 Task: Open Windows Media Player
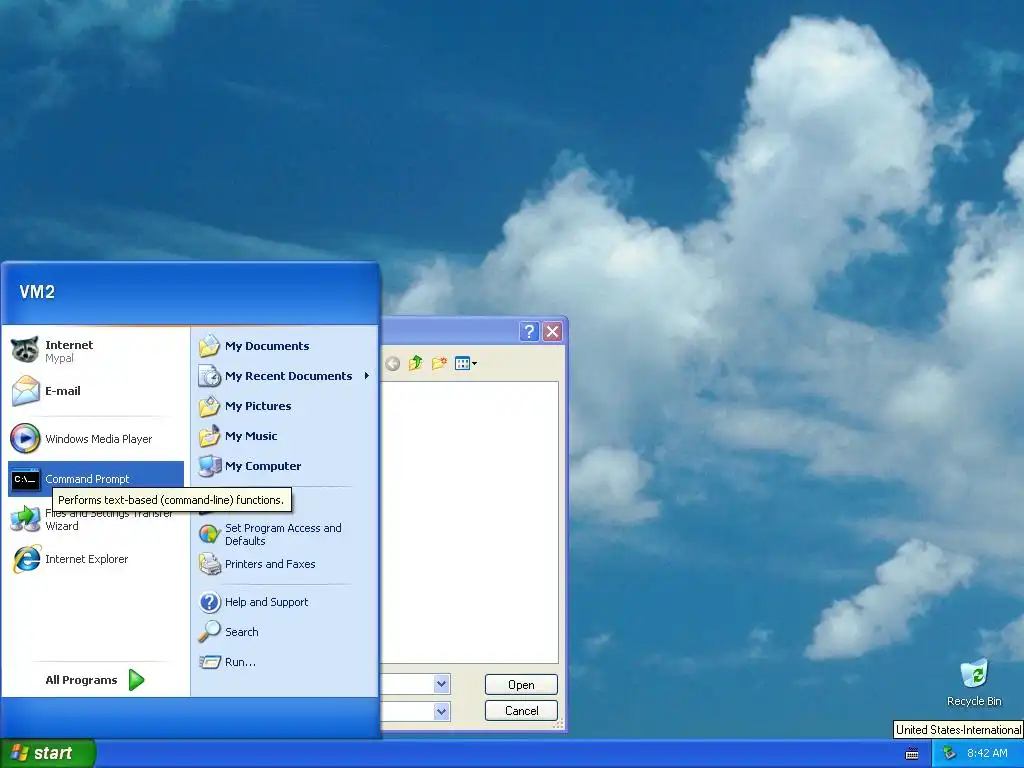95,439
